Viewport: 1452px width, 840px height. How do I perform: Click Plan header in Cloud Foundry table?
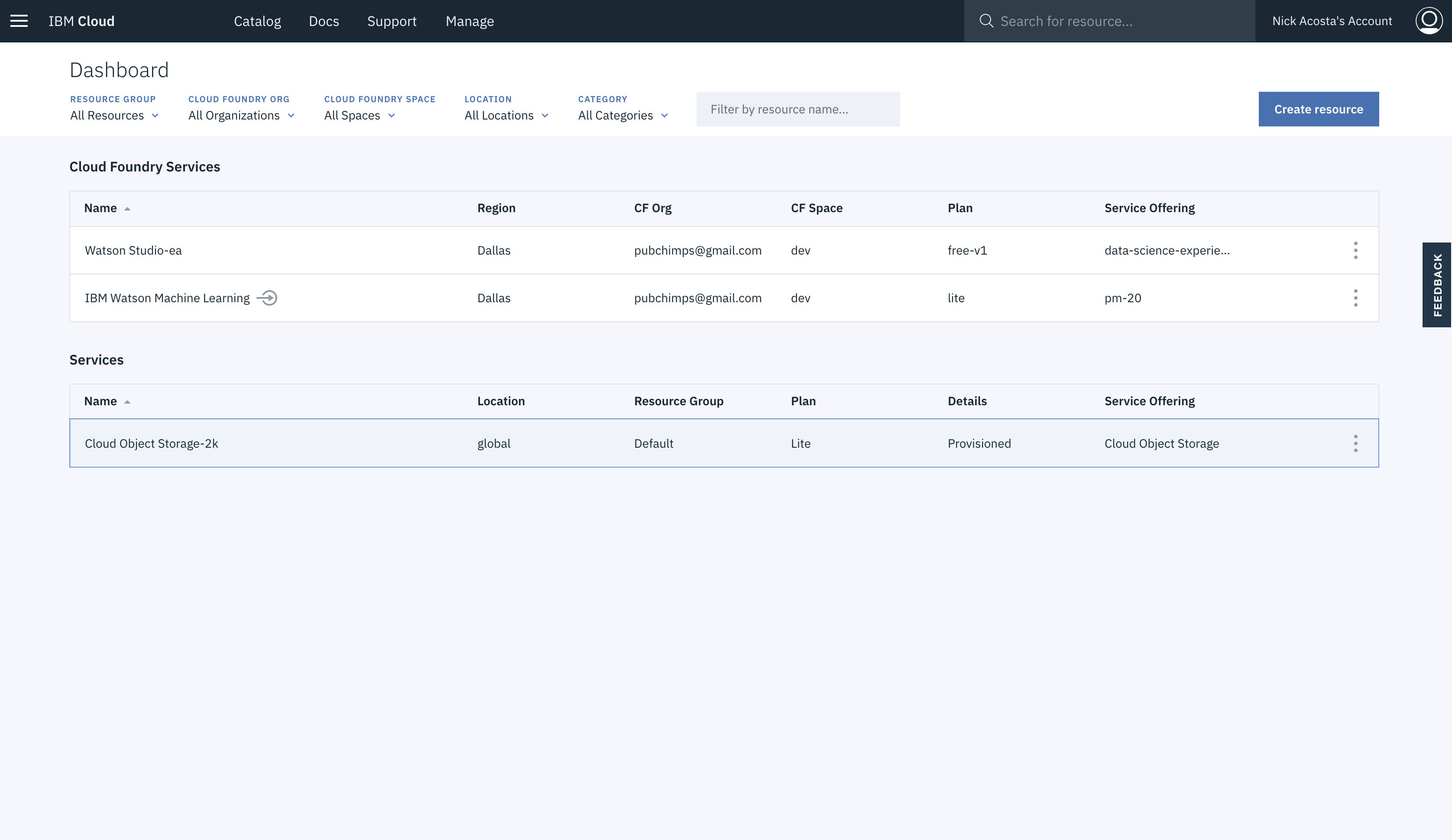[x=960, y=208]
